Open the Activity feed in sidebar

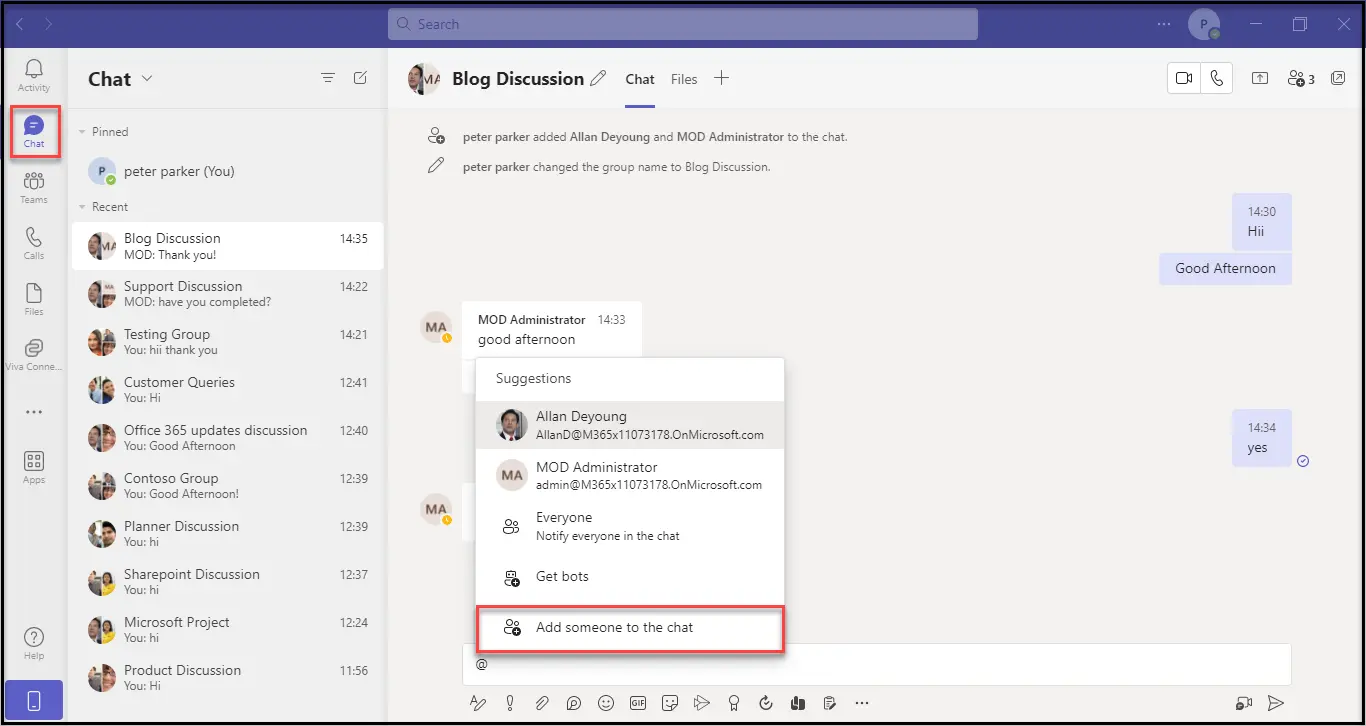[x=34, y=74]
